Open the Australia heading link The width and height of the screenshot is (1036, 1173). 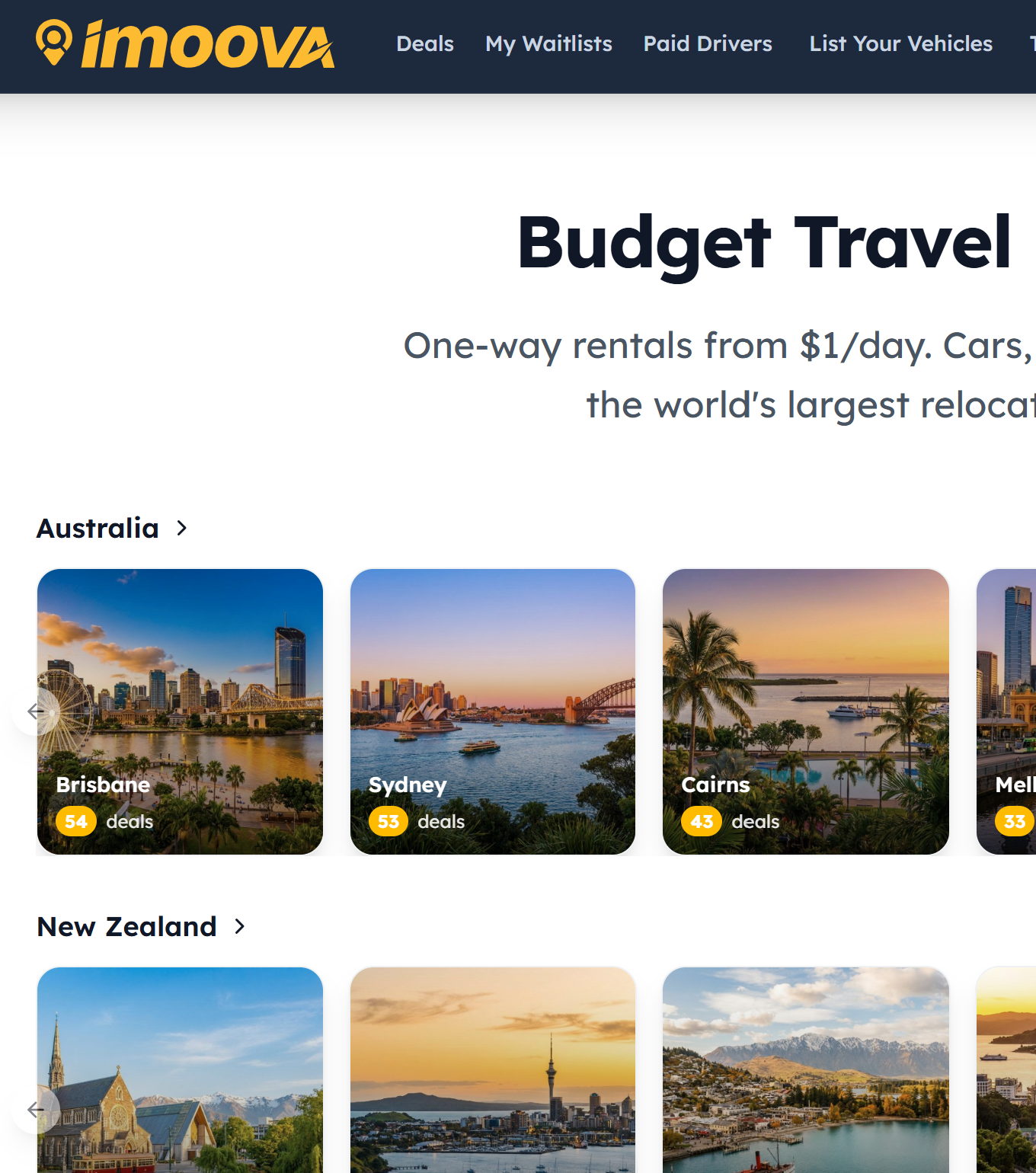[98, 528]
